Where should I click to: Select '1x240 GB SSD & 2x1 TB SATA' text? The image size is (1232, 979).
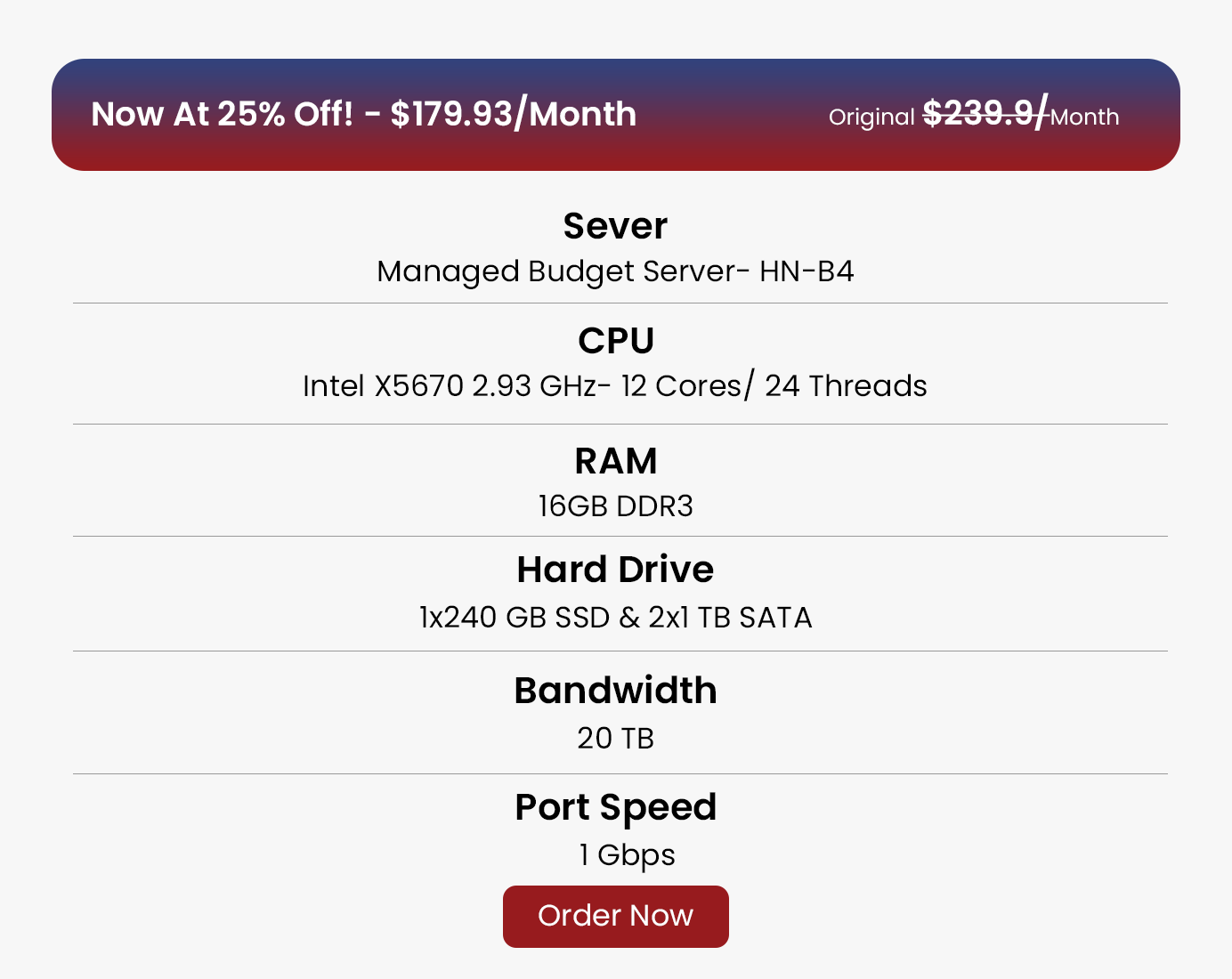pos(615,618)
